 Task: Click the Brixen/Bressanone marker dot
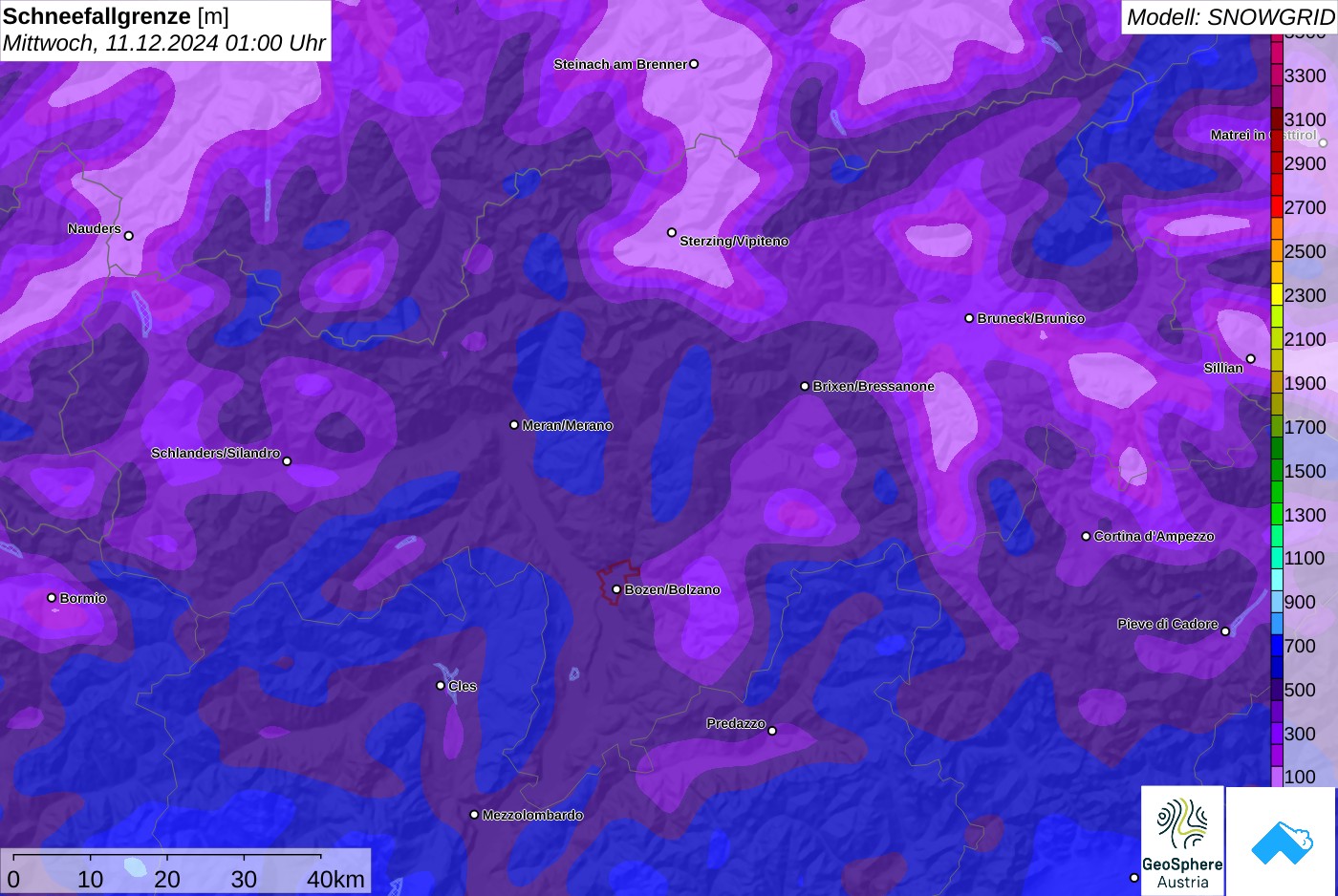click(x=805, y=386)
